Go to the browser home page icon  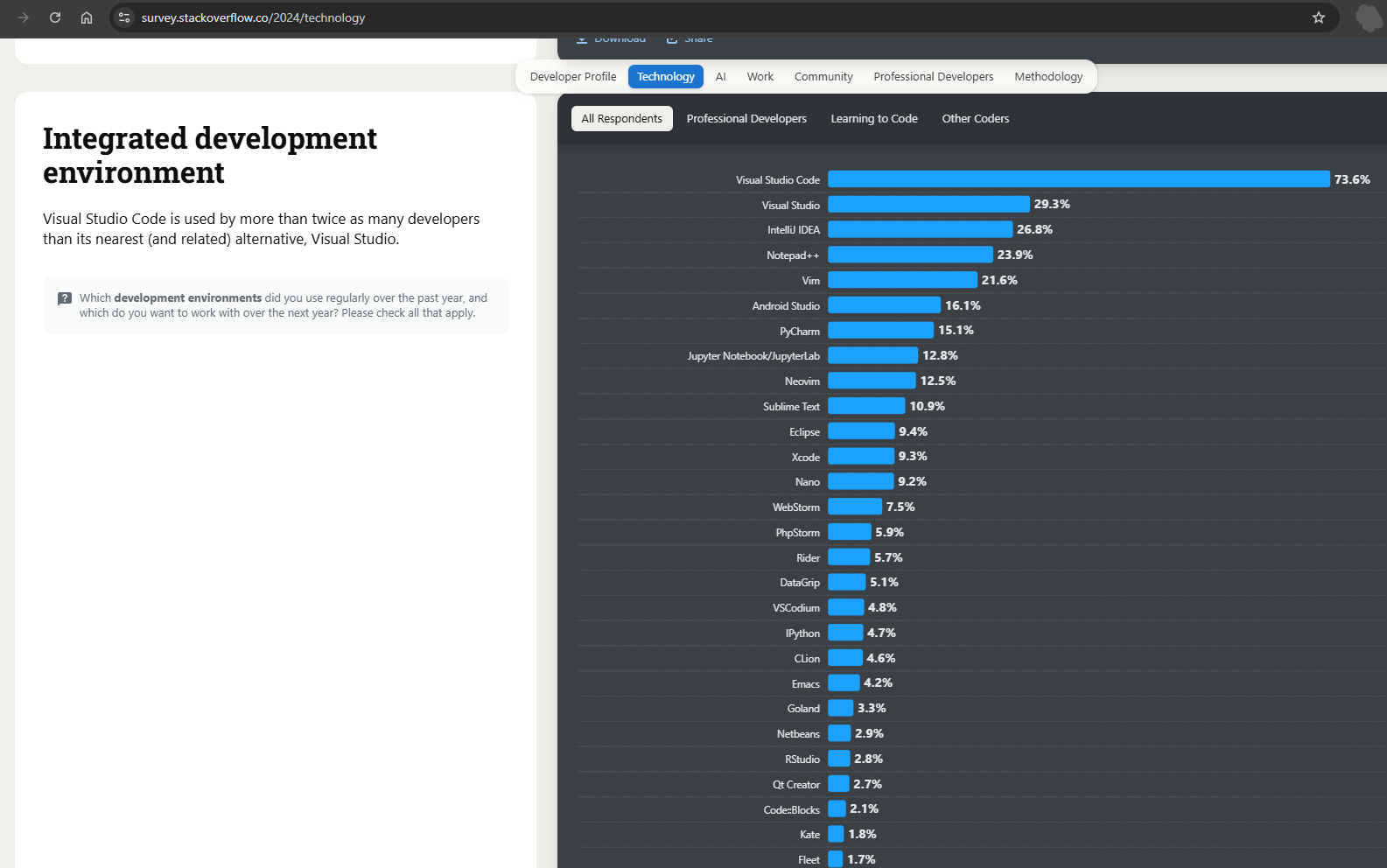[x=87, y=17]
